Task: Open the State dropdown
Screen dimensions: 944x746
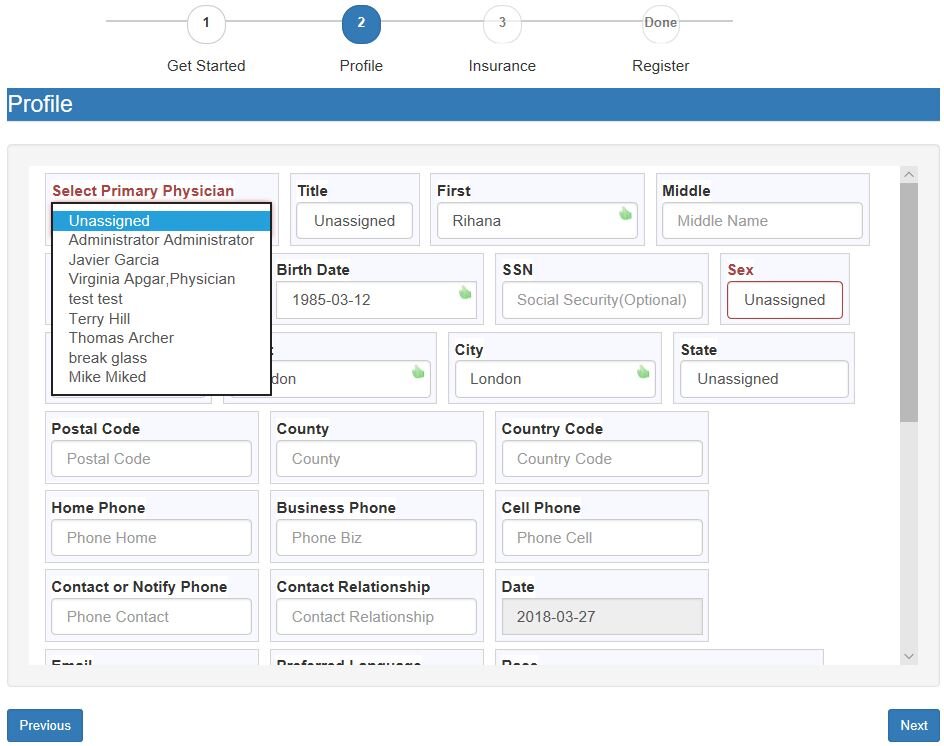Action: click(764, 379)
